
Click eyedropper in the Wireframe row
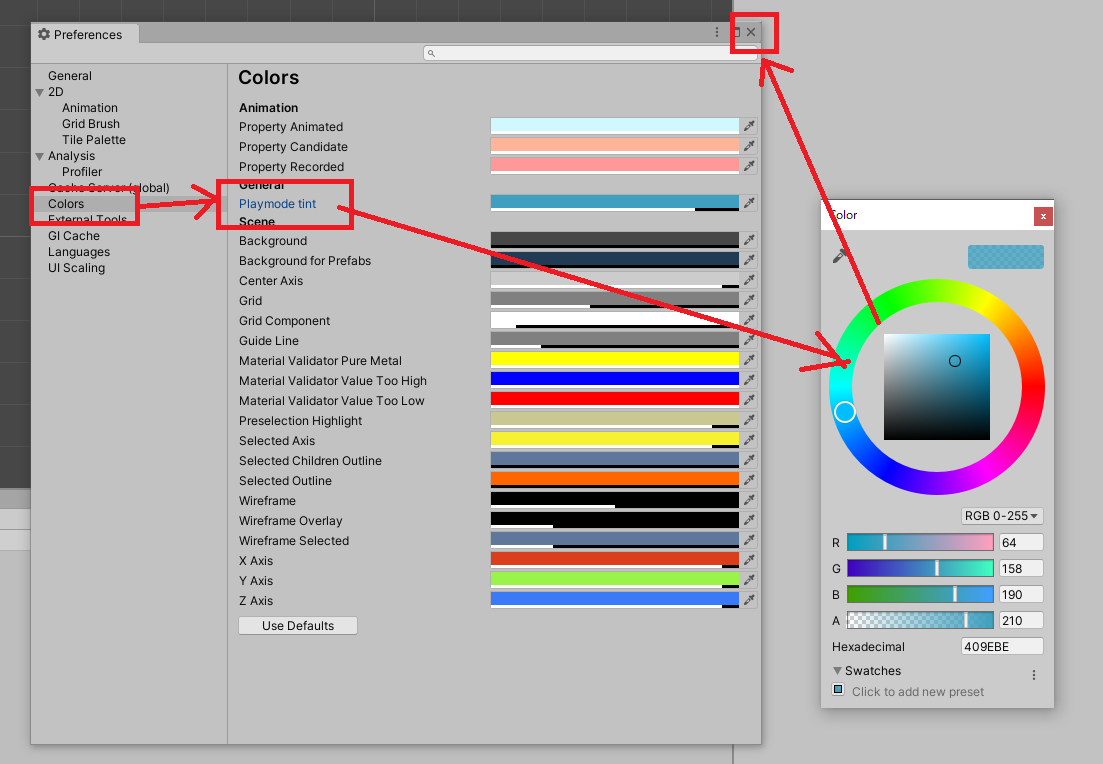coord(749,500)
